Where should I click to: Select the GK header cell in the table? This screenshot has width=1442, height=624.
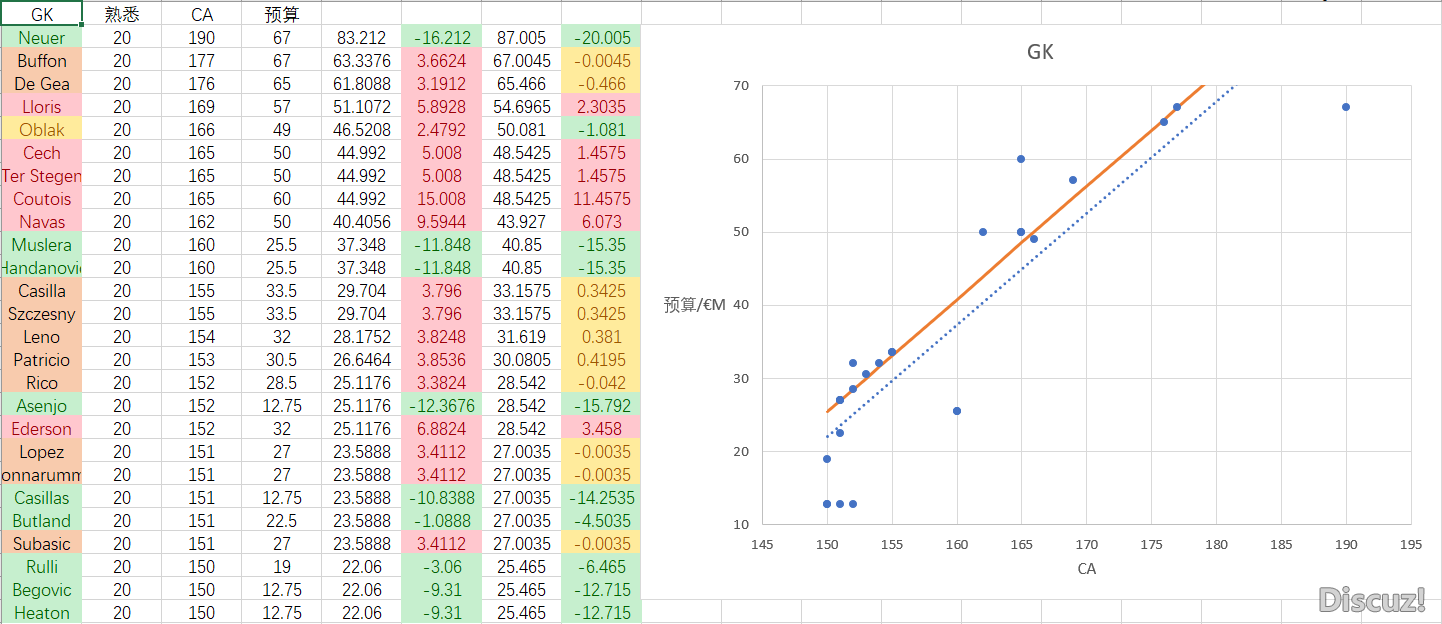[42, 14]
